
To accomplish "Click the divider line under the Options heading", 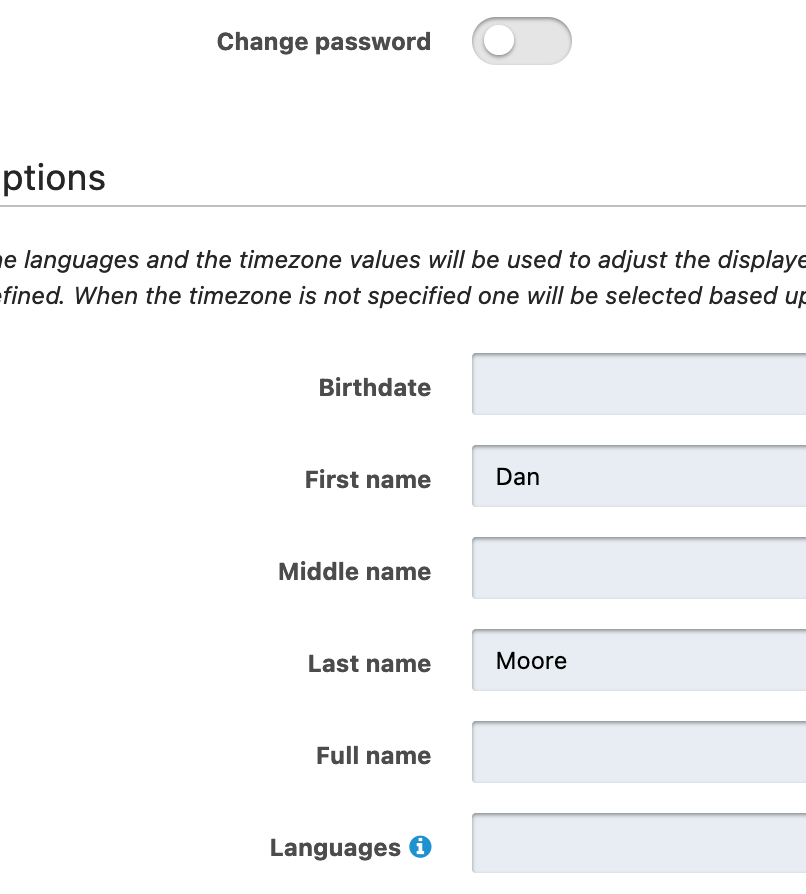I will pos(400,206).
